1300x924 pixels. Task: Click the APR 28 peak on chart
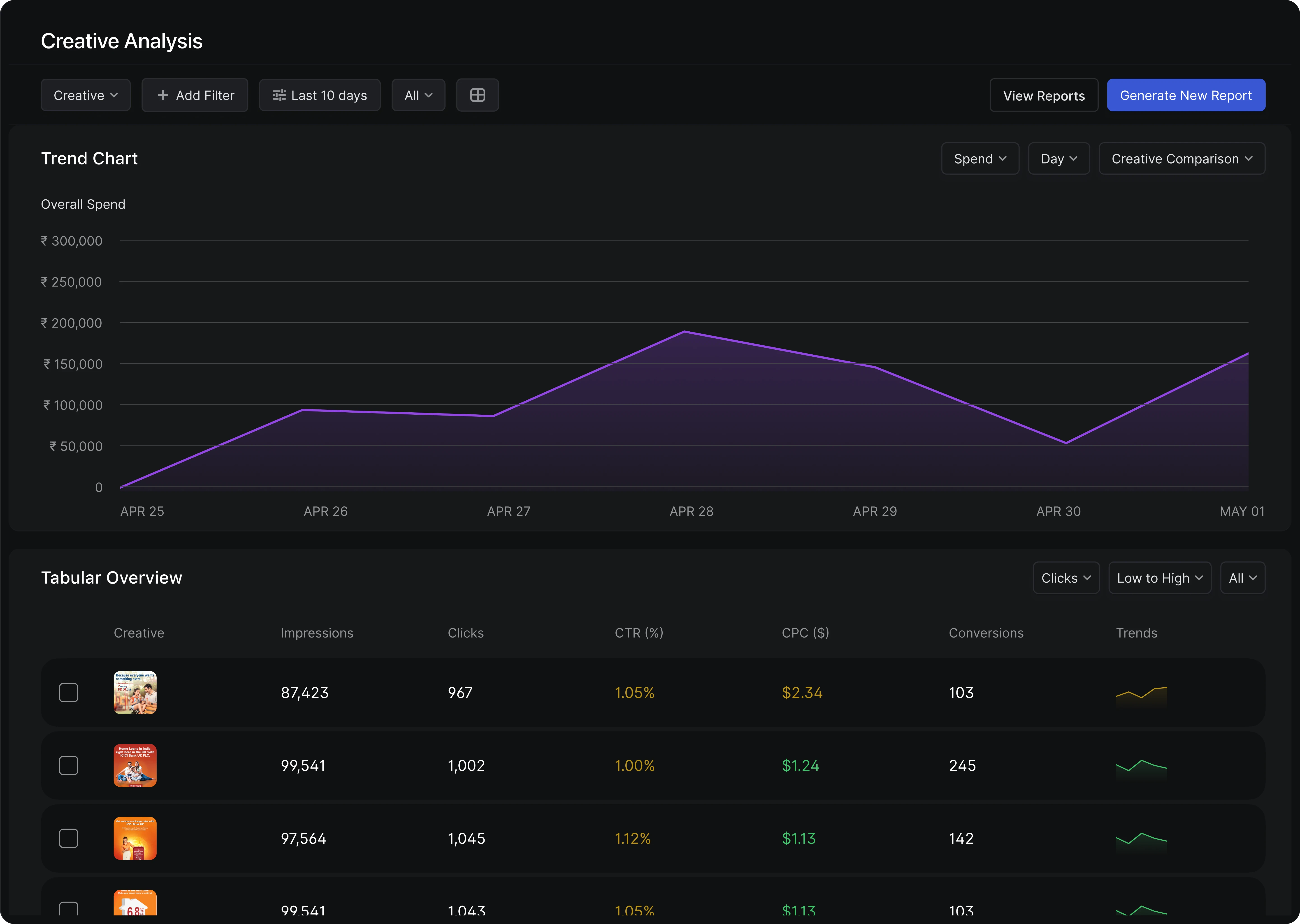point(684,332)
